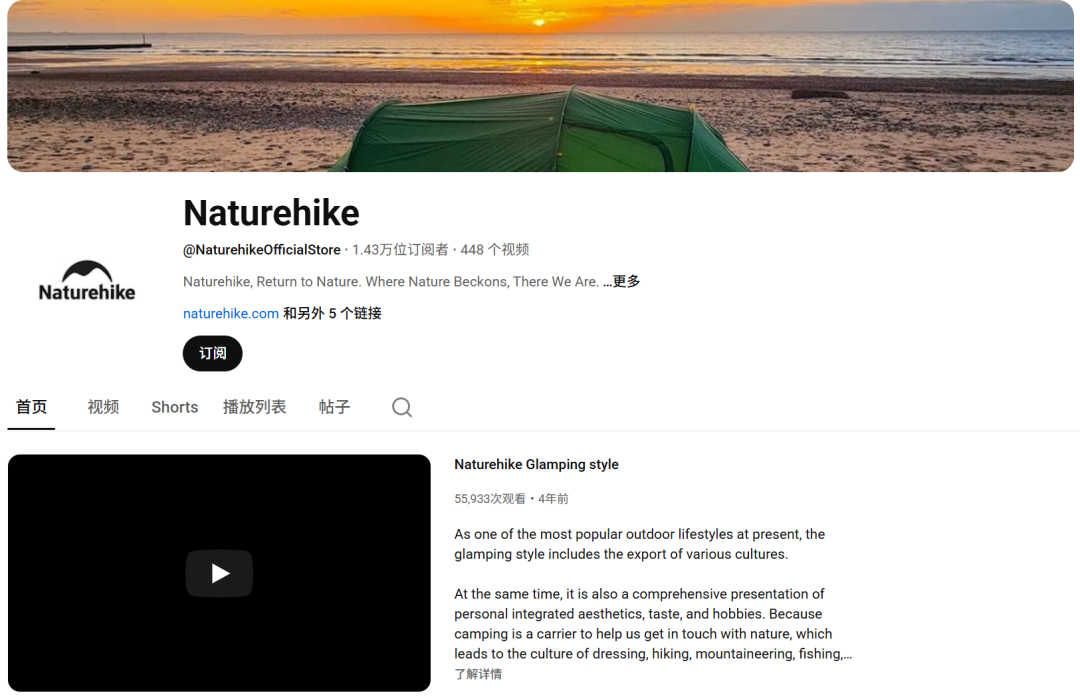Expand channel description with ...更多
Viewport: 1080px width, 699px height.
[x=622, y=281]
